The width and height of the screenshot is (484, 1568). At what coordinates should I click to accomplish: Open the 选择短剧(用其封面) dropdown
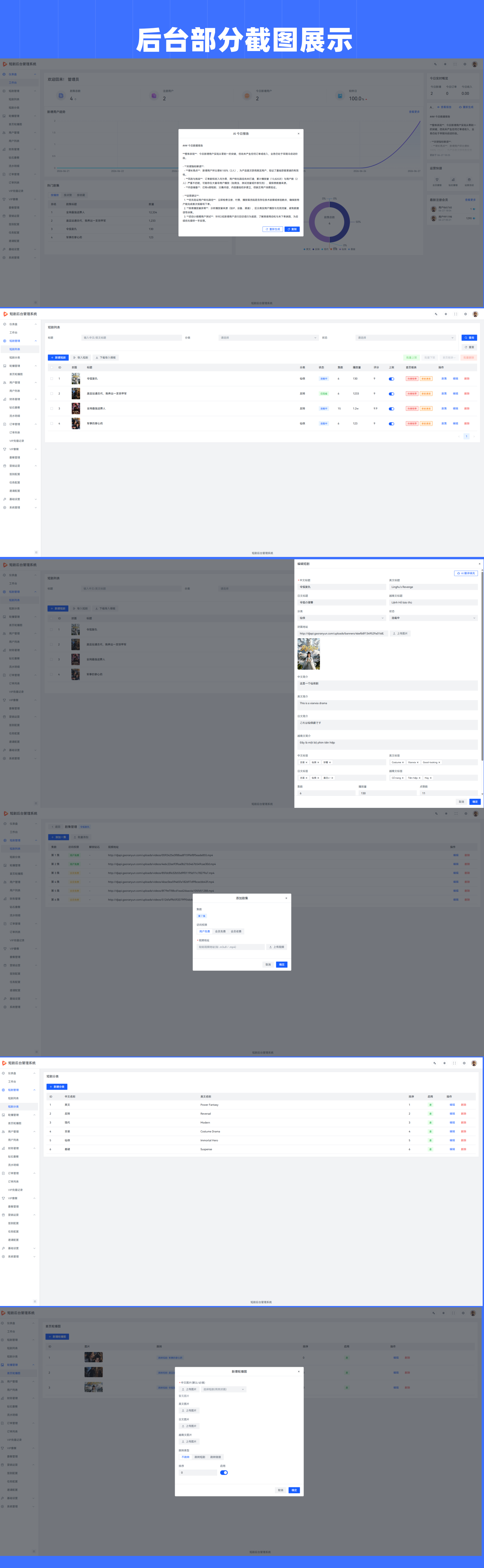pyautogui.click(x=224, y=1389)
